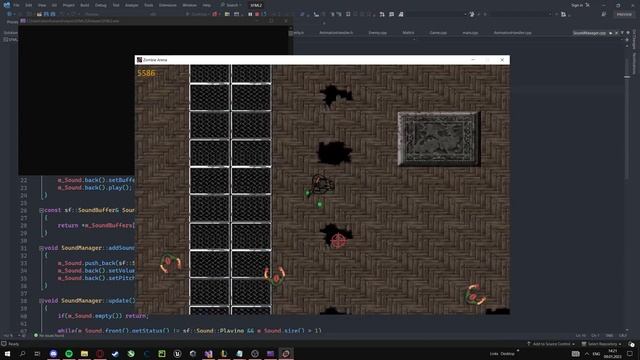The height and width of the screenshot is (360, 640).
Task: Open Task View on taskbar
Action: pos(38,353)
